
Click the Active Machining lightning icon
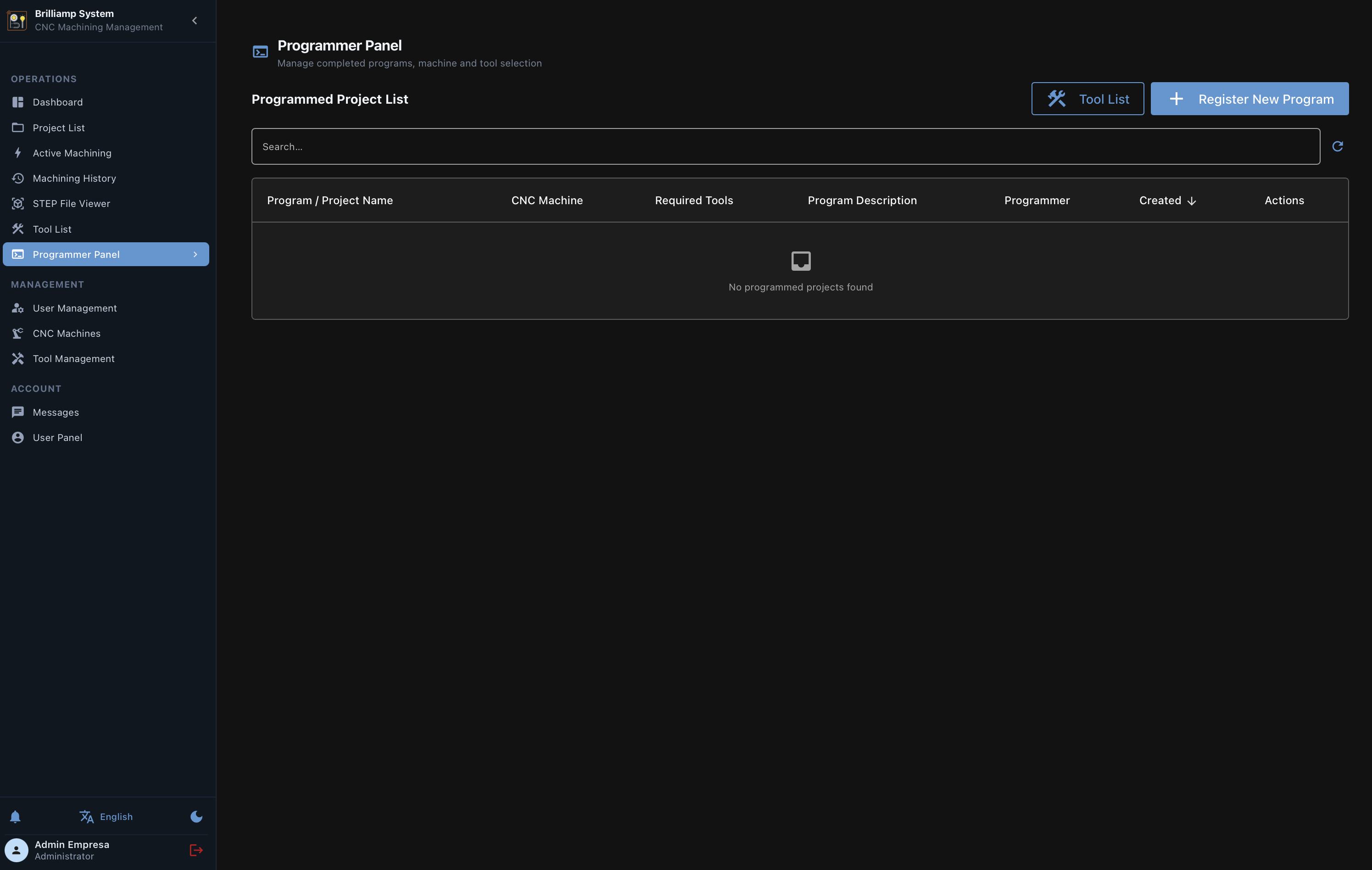(x=17, y=153)
